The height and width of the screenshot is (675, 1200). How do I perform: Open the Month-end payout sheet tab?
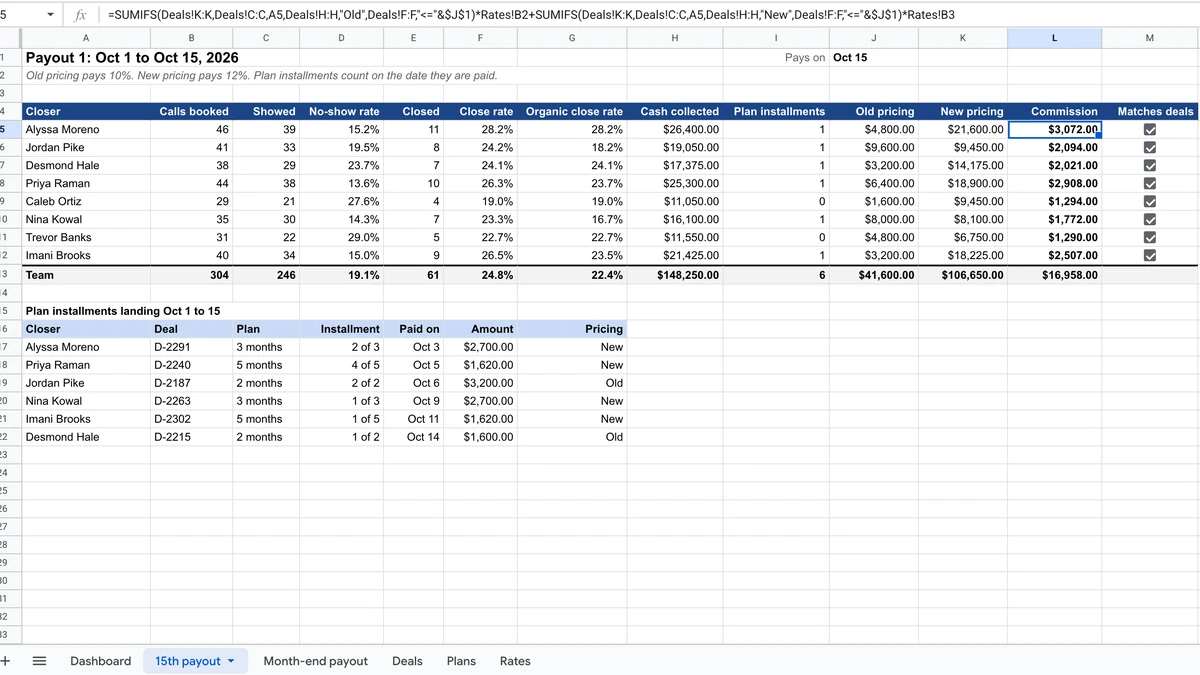[315, 661]
